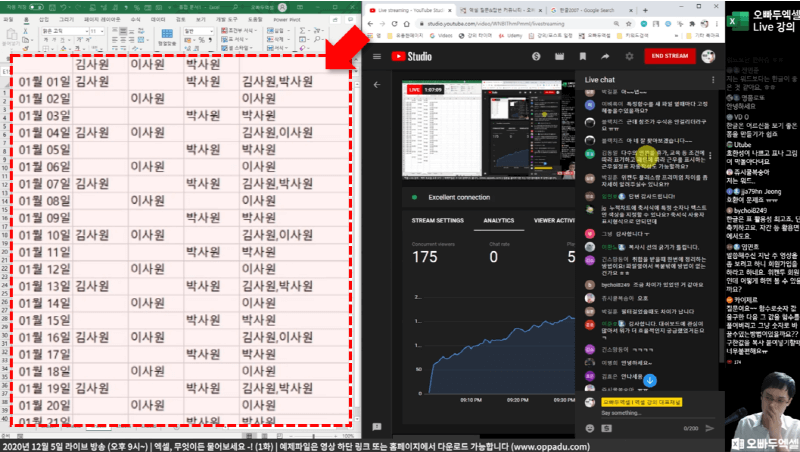The width and height of the screenshot is (800, 452).
Task: Click the Paste clipboard icon in Excel
Action: 11,36
